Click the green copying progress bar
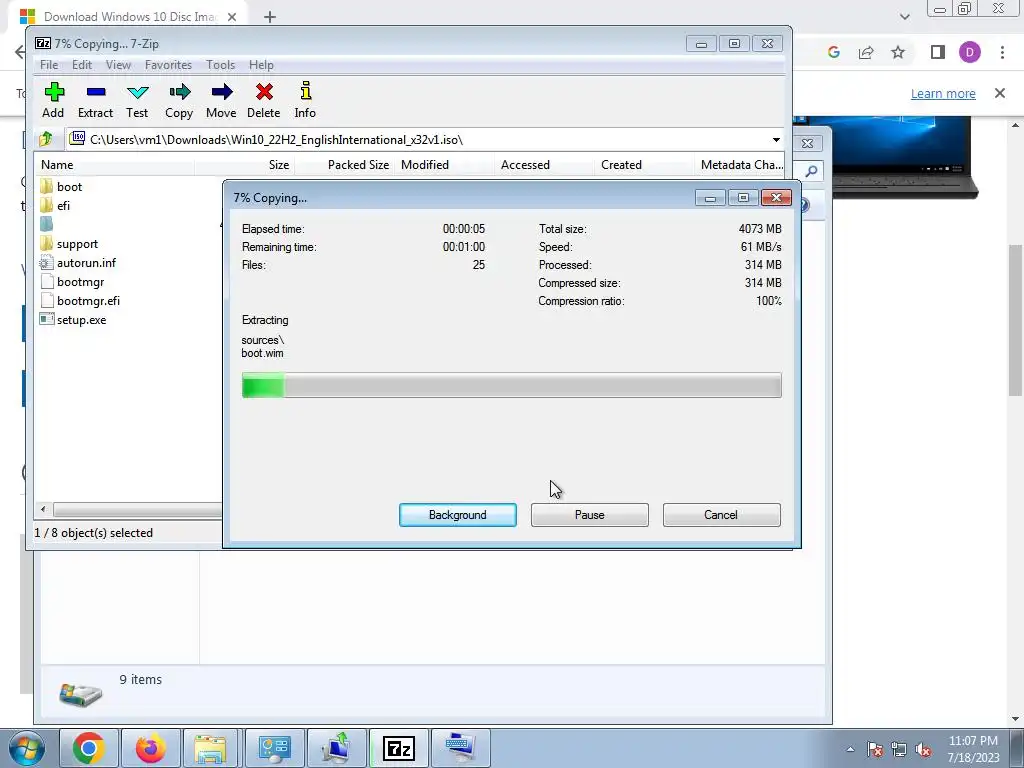 click(x=511, y=385)
